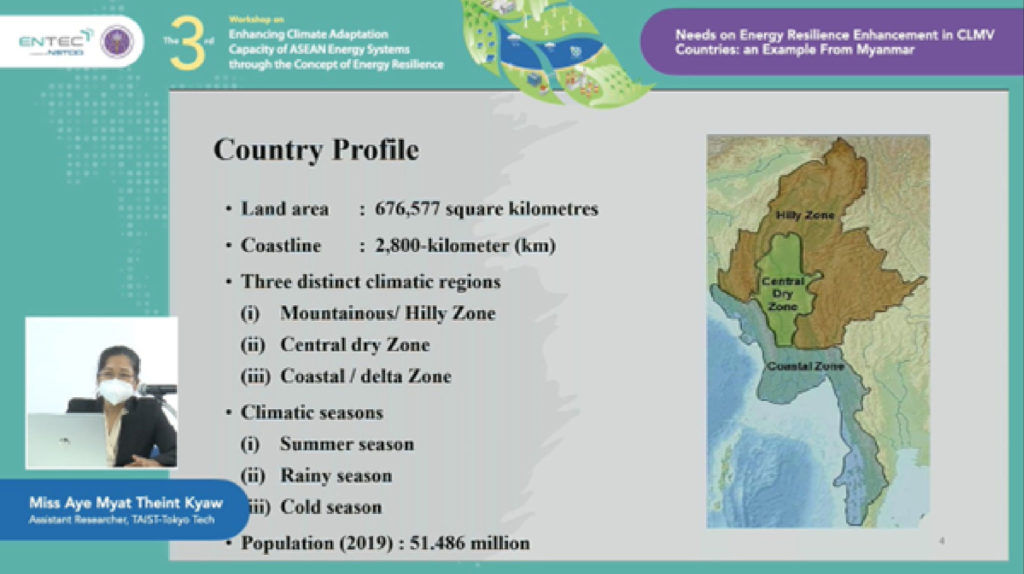Click the Coastal Zone label on map
The image size is (1024, 574).
click(805, 366)
